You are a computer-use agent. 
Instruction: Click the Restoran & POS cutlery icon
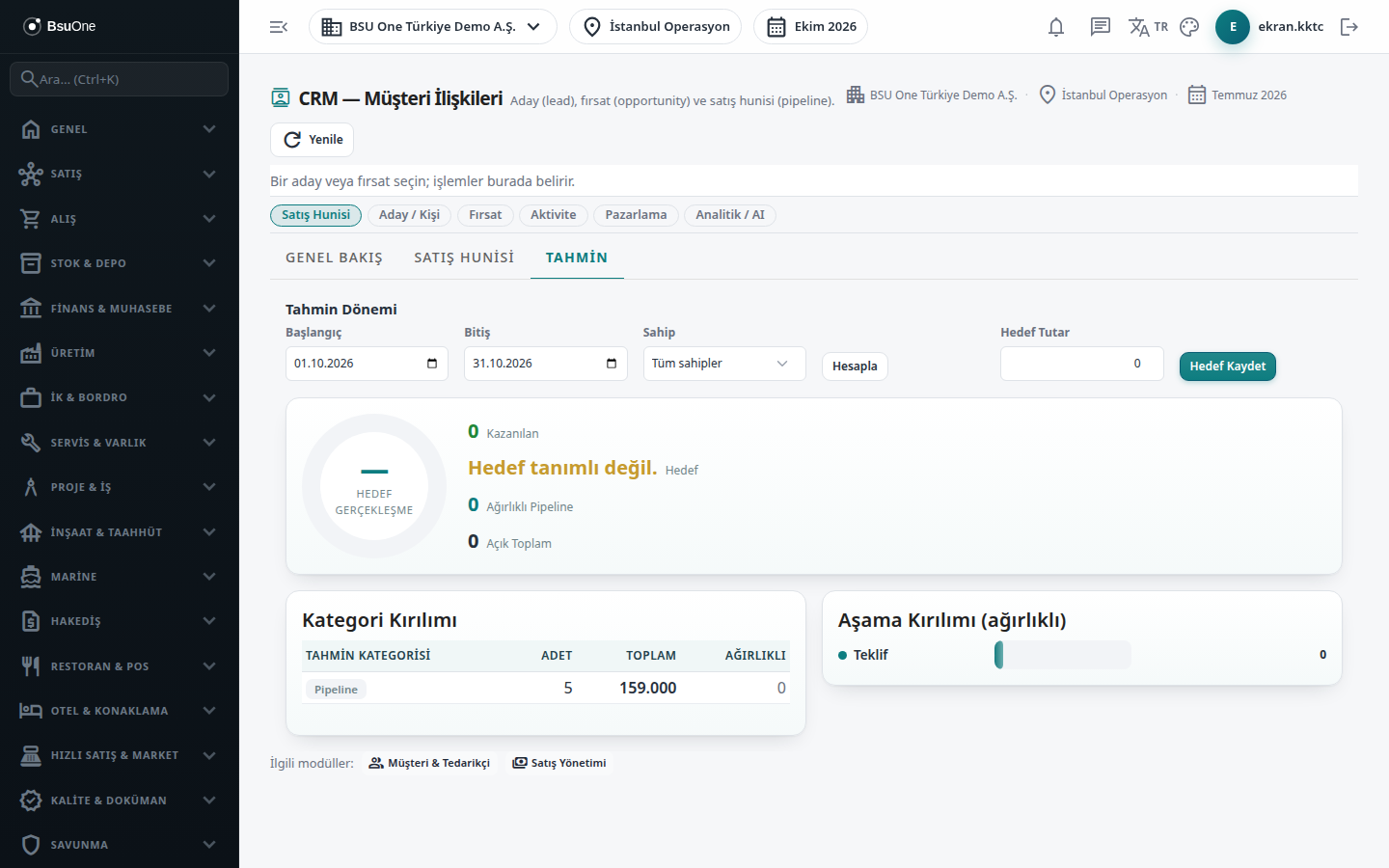[x=31, y=666]
